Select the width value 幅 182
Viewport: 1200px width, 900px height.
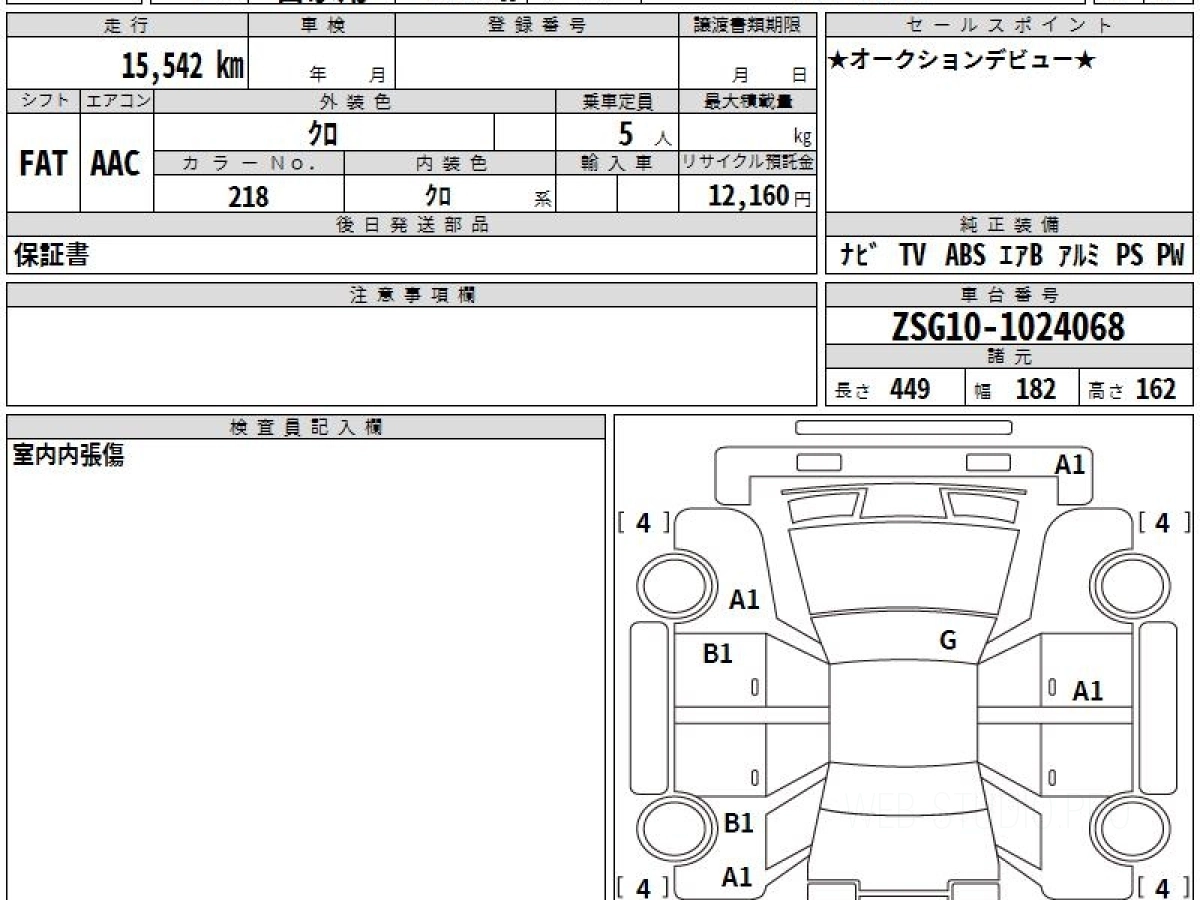1015,389
